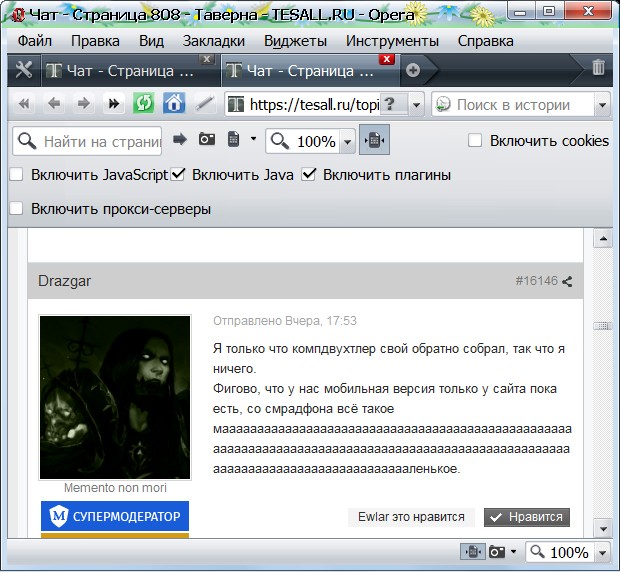Click the post number #16146 link
The image size is (620, 572).
537,281
